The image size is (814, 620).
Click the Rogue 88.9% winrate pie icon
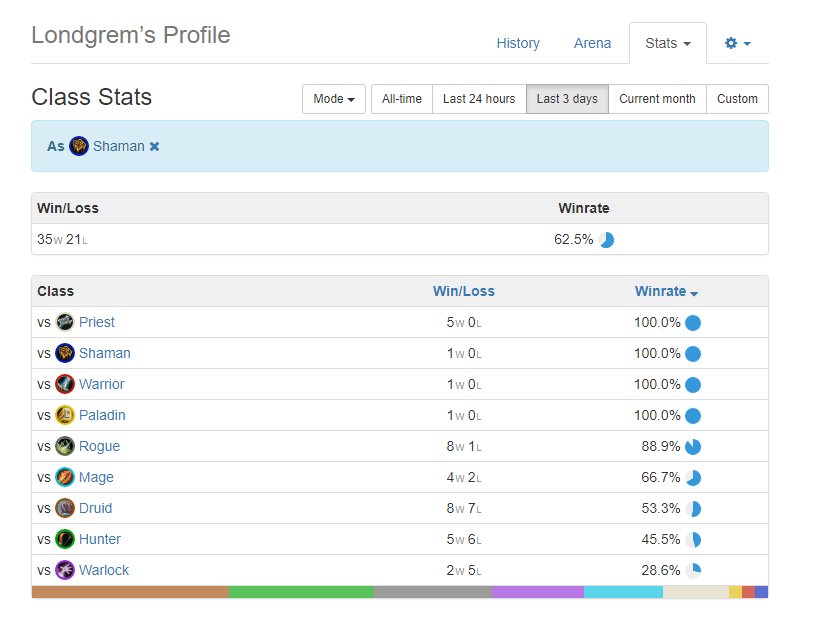coord(693,447)
